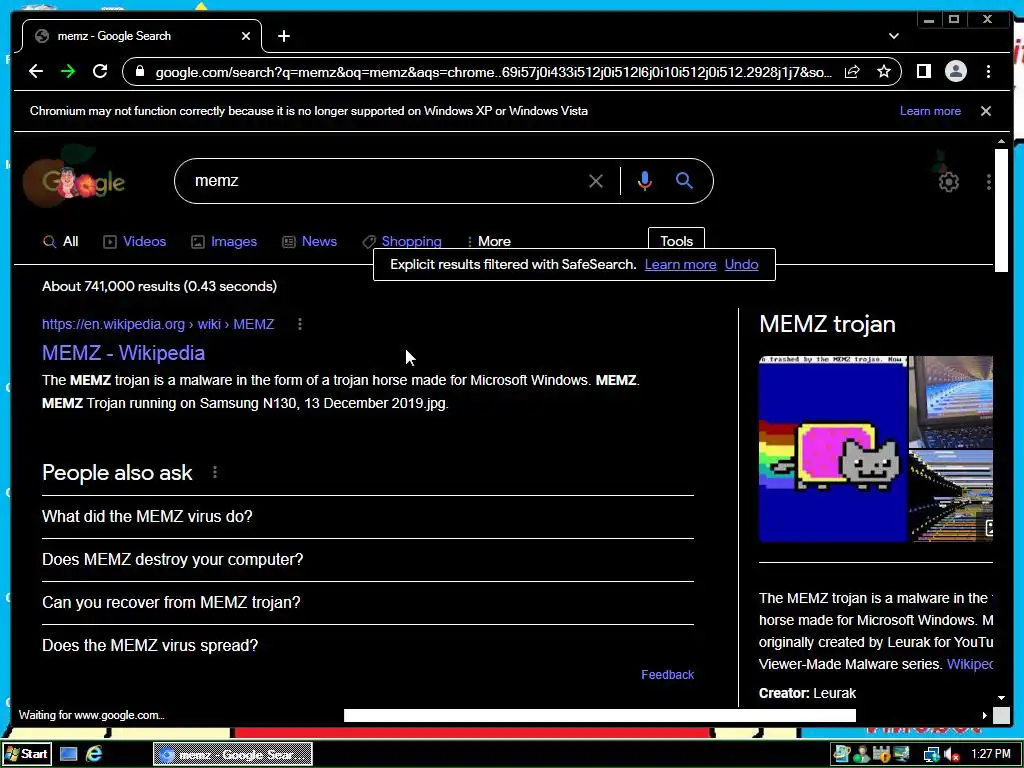The height and width of the screenshot is (768, 1024).
Task: Launch Internet Explorer from quick launch
Action: tap(95, 754)
